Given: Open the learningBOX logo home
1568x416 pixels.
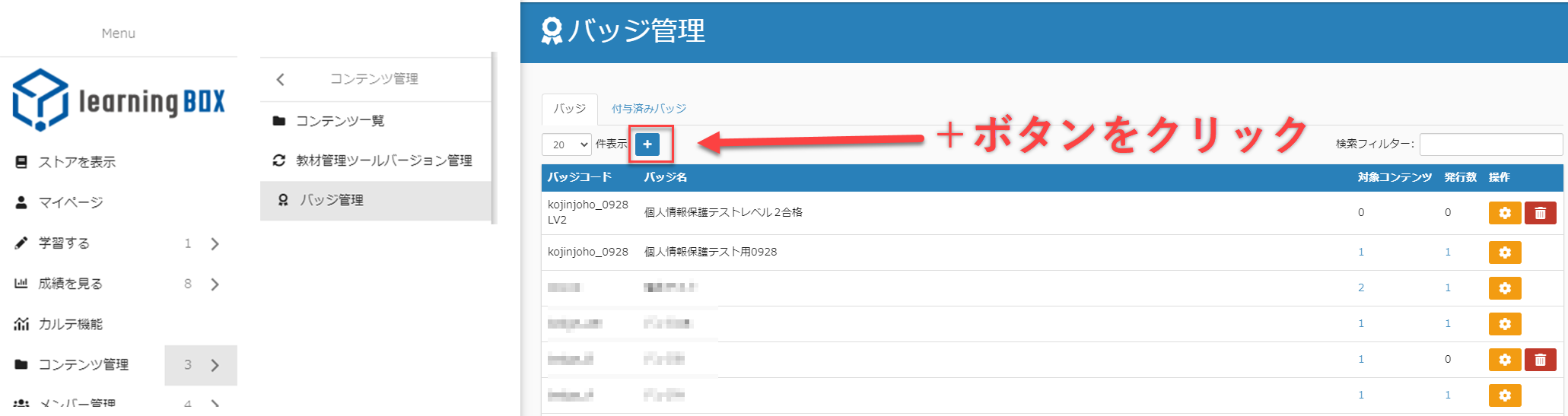Looking at the screenshot, I should [x=119, y=100].
